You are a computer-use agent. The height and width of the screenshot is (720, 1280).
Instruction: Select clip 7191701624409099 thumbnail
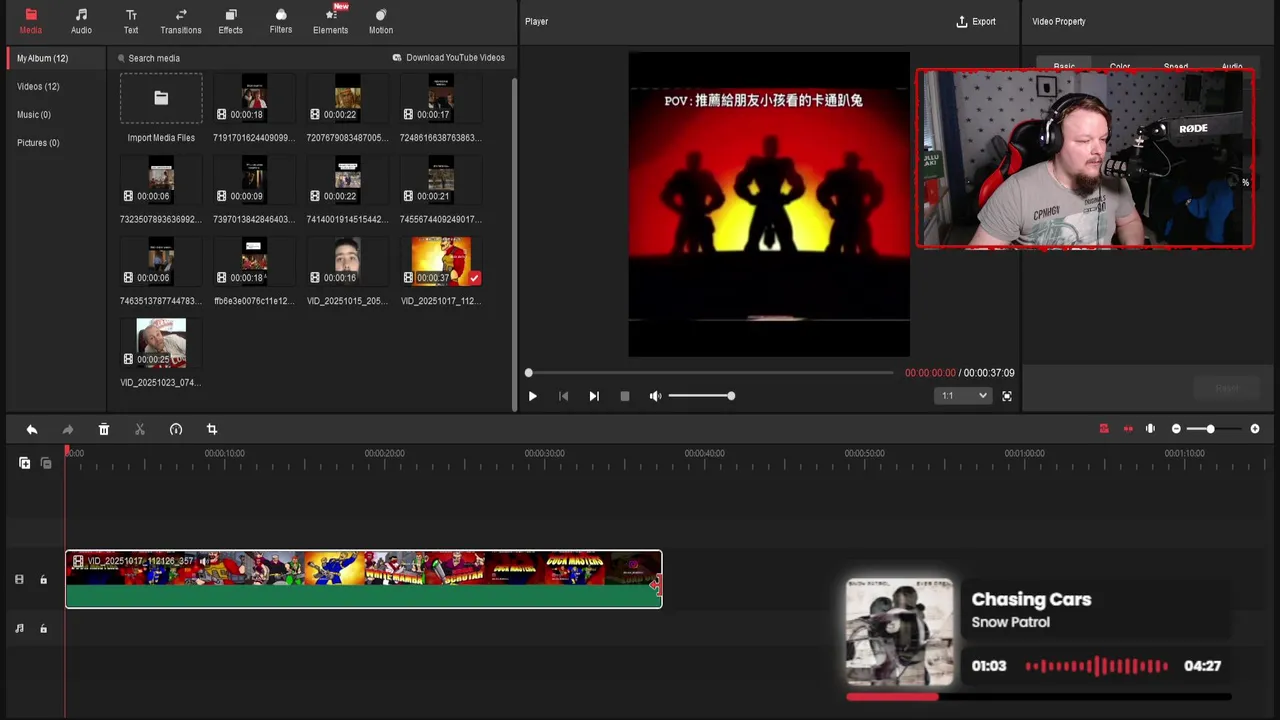[254, 99]
